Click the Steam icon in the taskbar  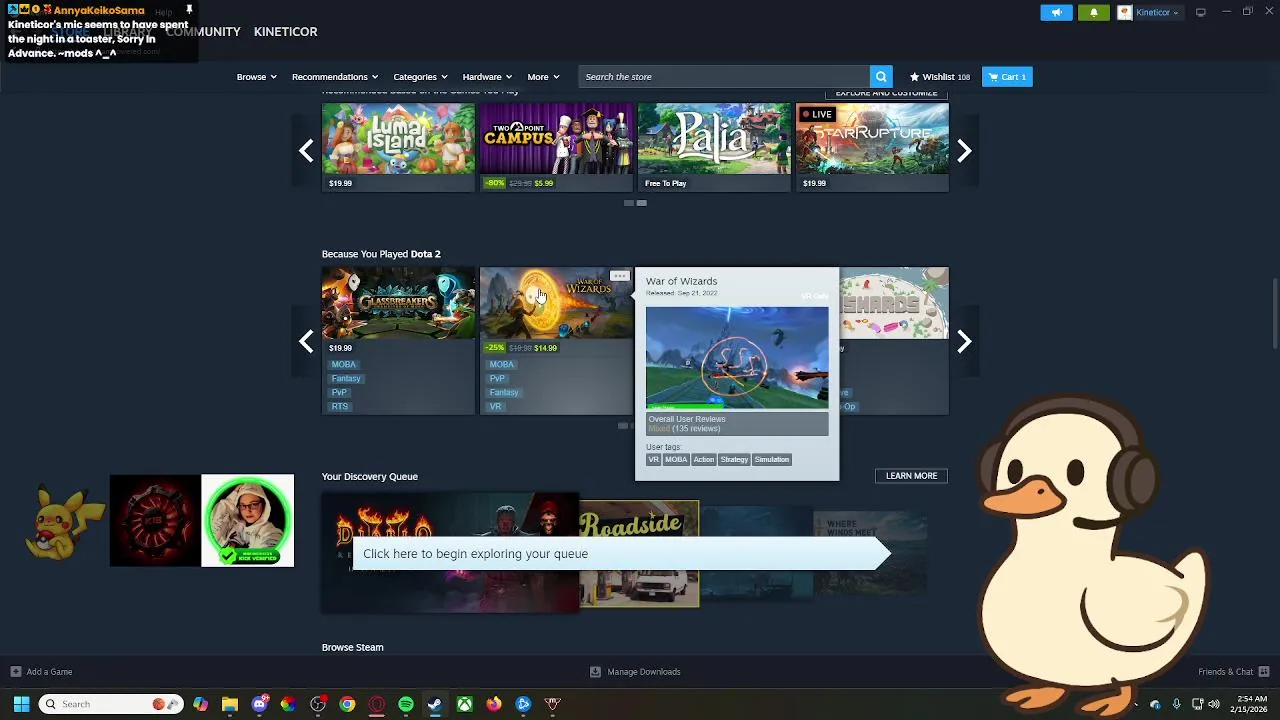(x=435, y=704)
